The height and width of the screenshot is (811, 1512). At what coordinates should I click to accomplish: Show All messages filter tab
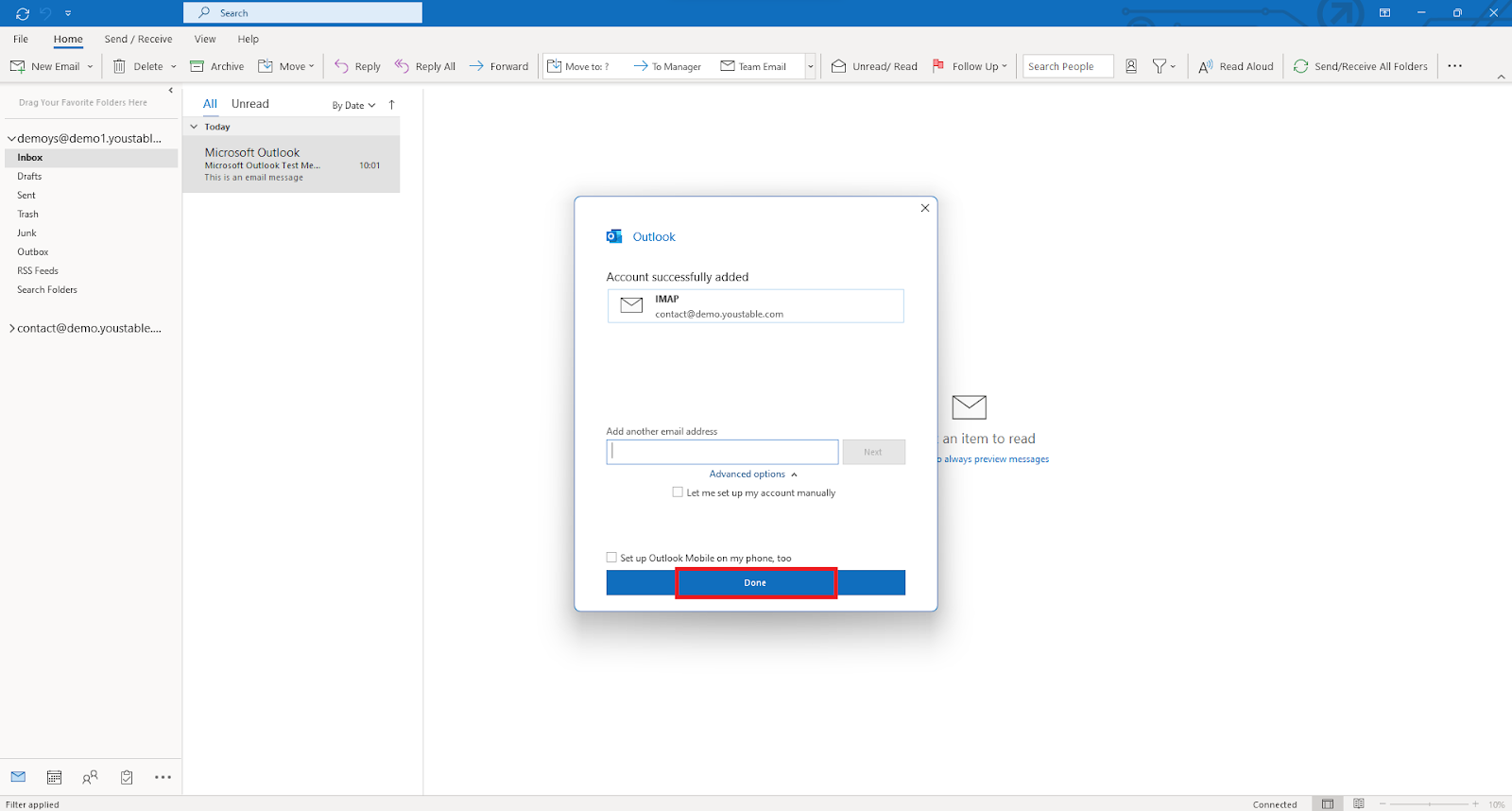point(210,104)
